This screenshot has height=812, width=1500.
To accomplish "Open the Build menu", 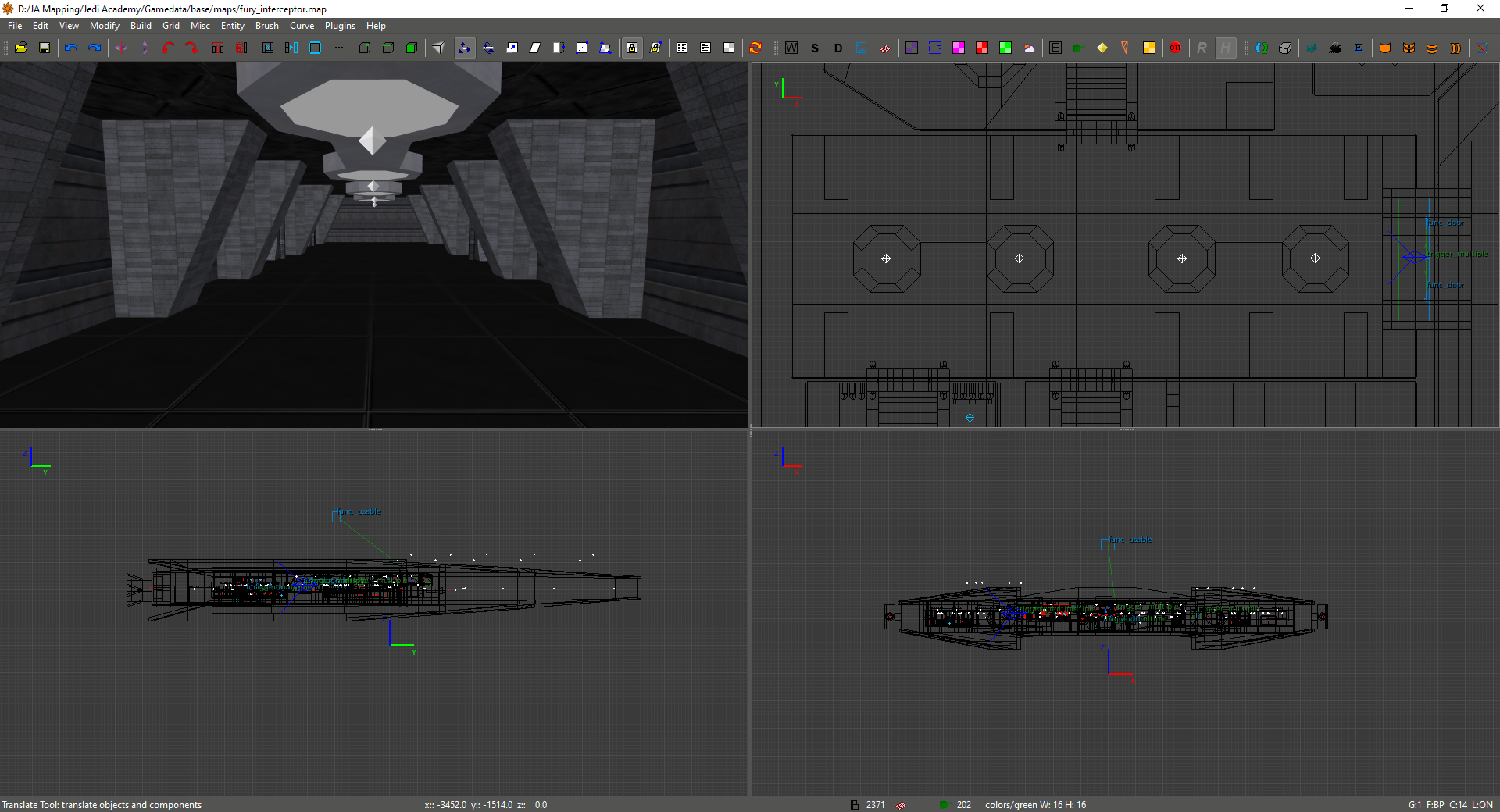I will click(141, 26).
